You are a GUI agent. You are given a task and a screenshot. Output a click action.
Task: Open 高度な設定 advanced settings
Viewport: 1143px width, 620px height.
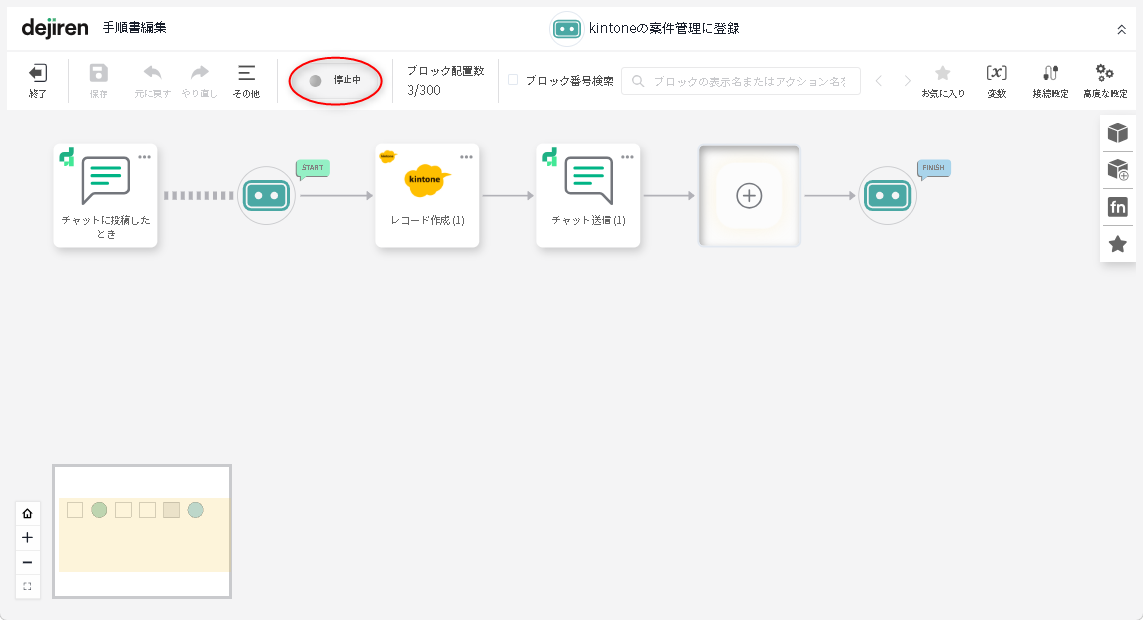[x=1104, y=79]
